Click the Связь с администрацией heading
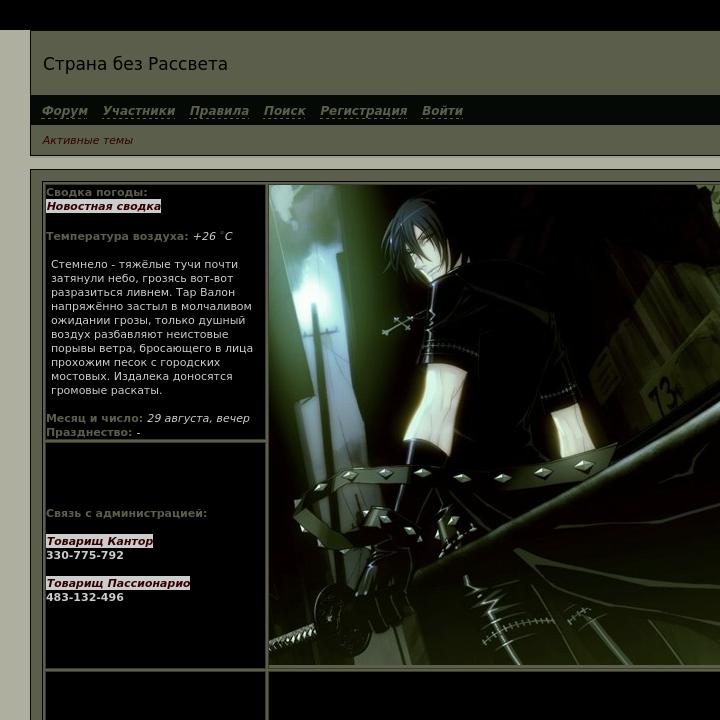Screen dimensions: 720x720 coord(126,513)
